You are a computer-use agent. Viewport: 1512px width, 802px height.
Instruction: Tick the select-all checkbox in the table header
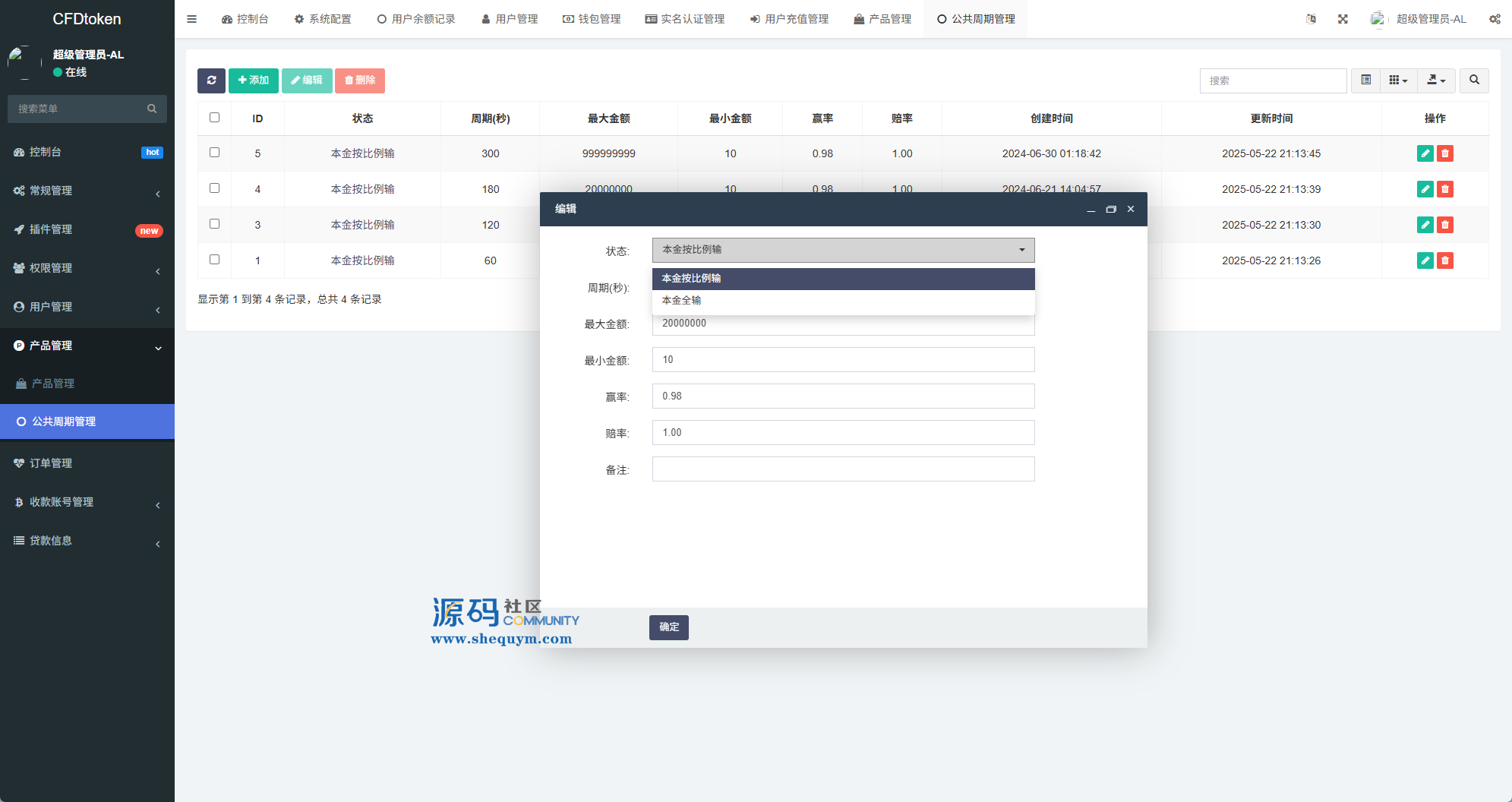pos(215,118)
